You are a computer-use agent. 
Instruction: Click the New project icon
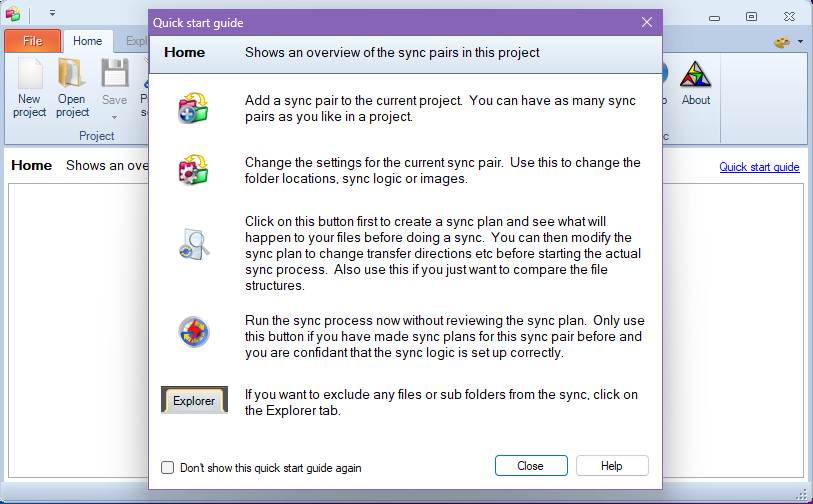(29, 74)
